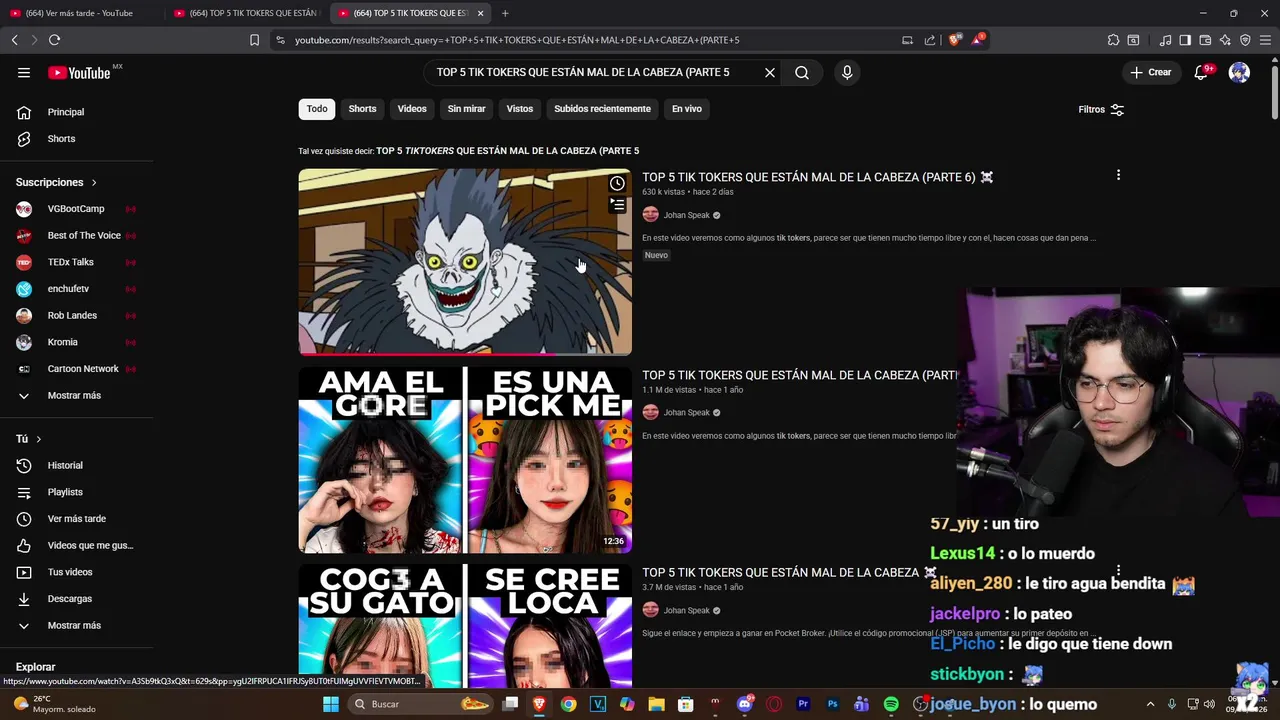
Task: Open a new browser tab
Action: pyautogui.click(x=505, y=13)
